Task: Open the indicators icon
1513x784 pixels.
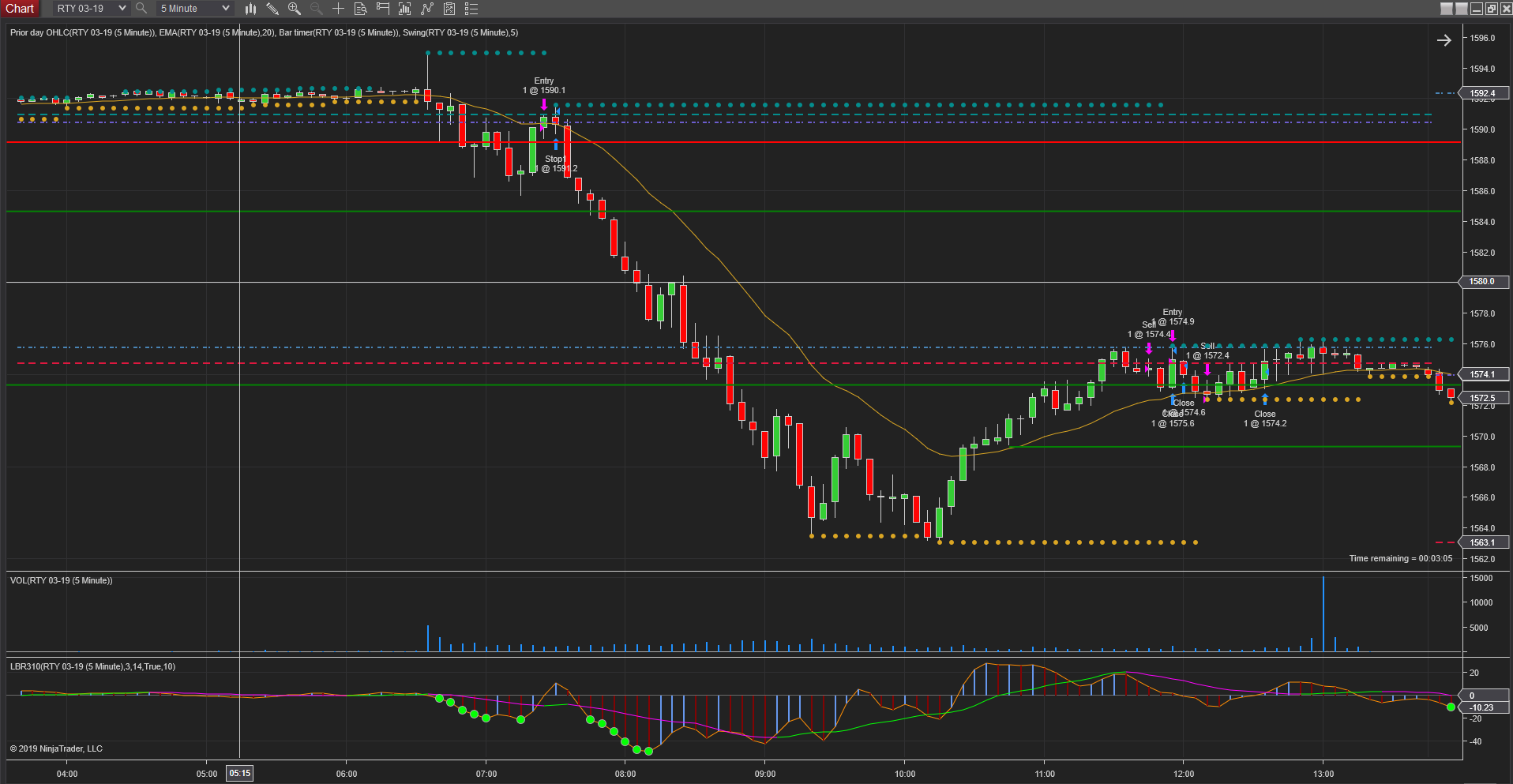Action: click(405, 9)
